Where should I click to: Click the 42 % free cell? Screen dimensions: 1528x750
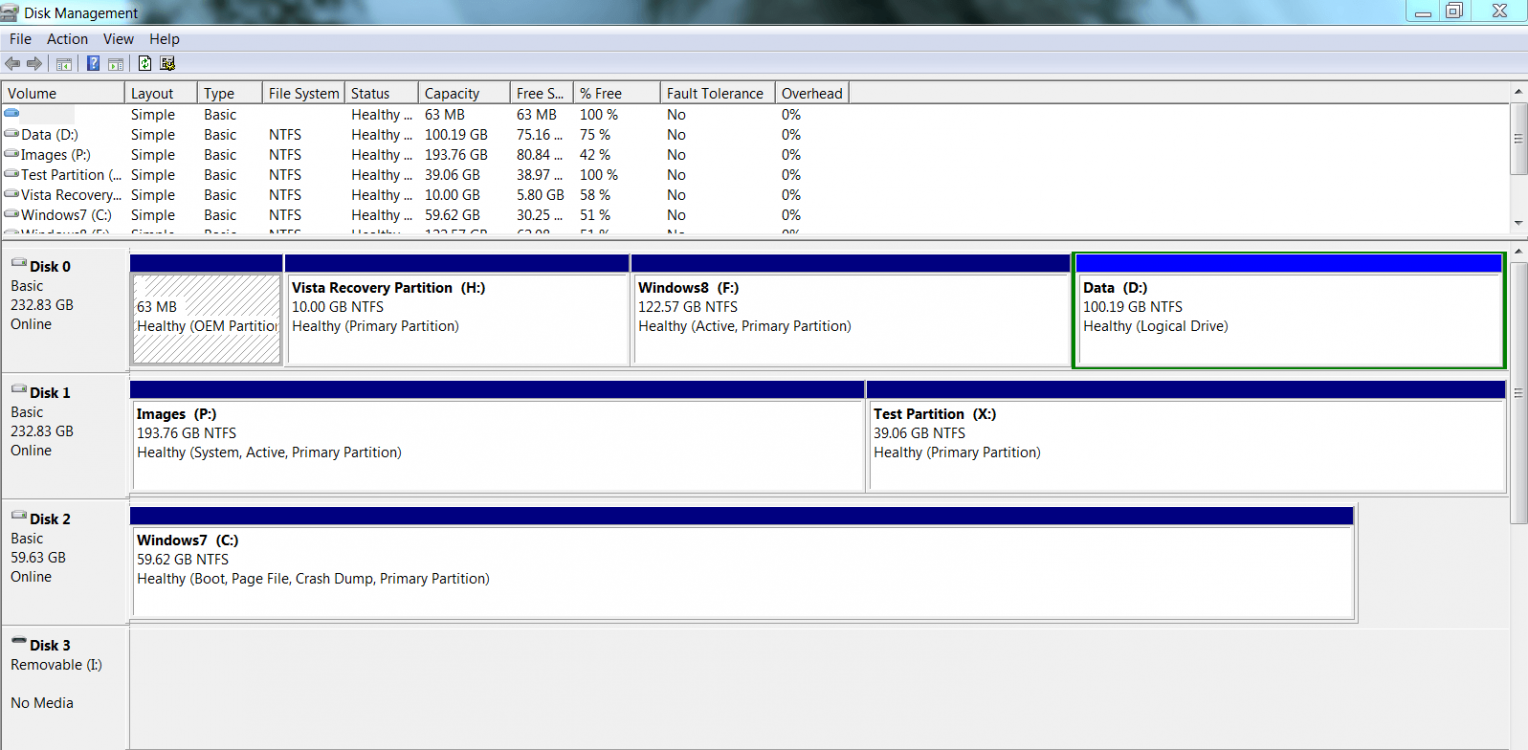[x=595, y=154]
